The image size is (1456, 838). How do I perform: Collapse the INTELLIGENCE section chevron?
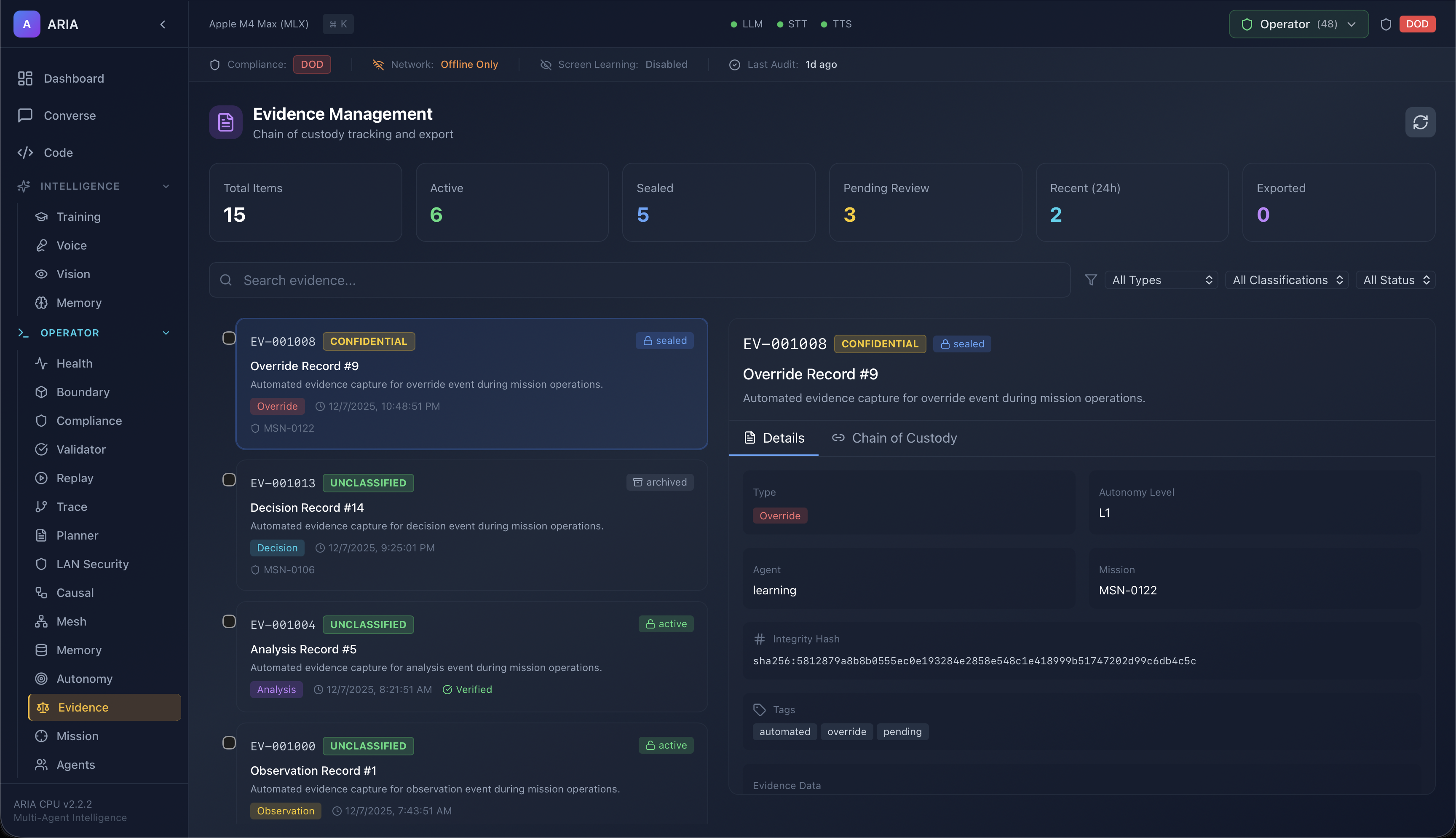166,186
